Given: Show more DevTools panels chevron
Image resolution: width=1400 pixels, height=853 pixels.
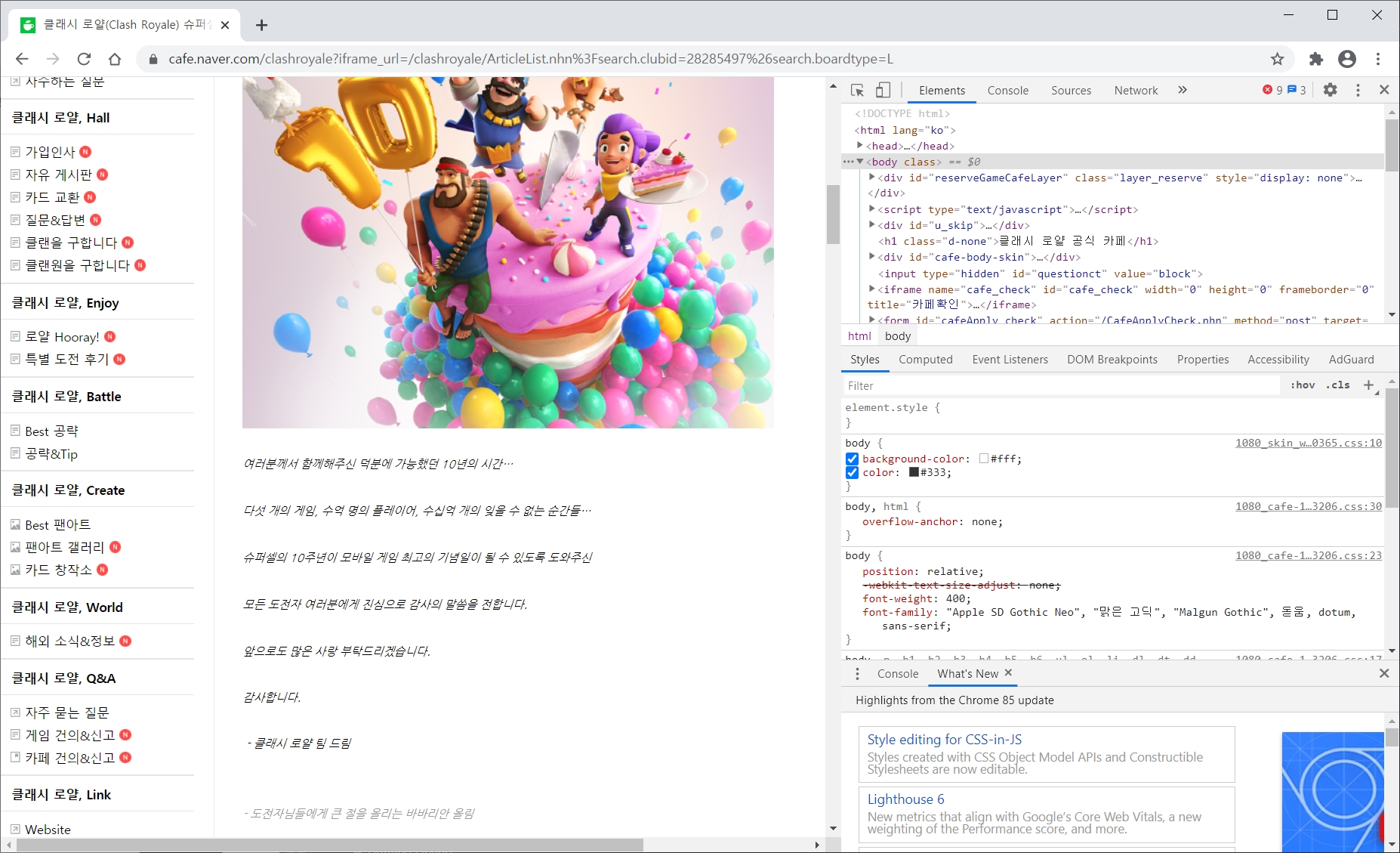Looking at the screenshot, I should click(1182, 90).
